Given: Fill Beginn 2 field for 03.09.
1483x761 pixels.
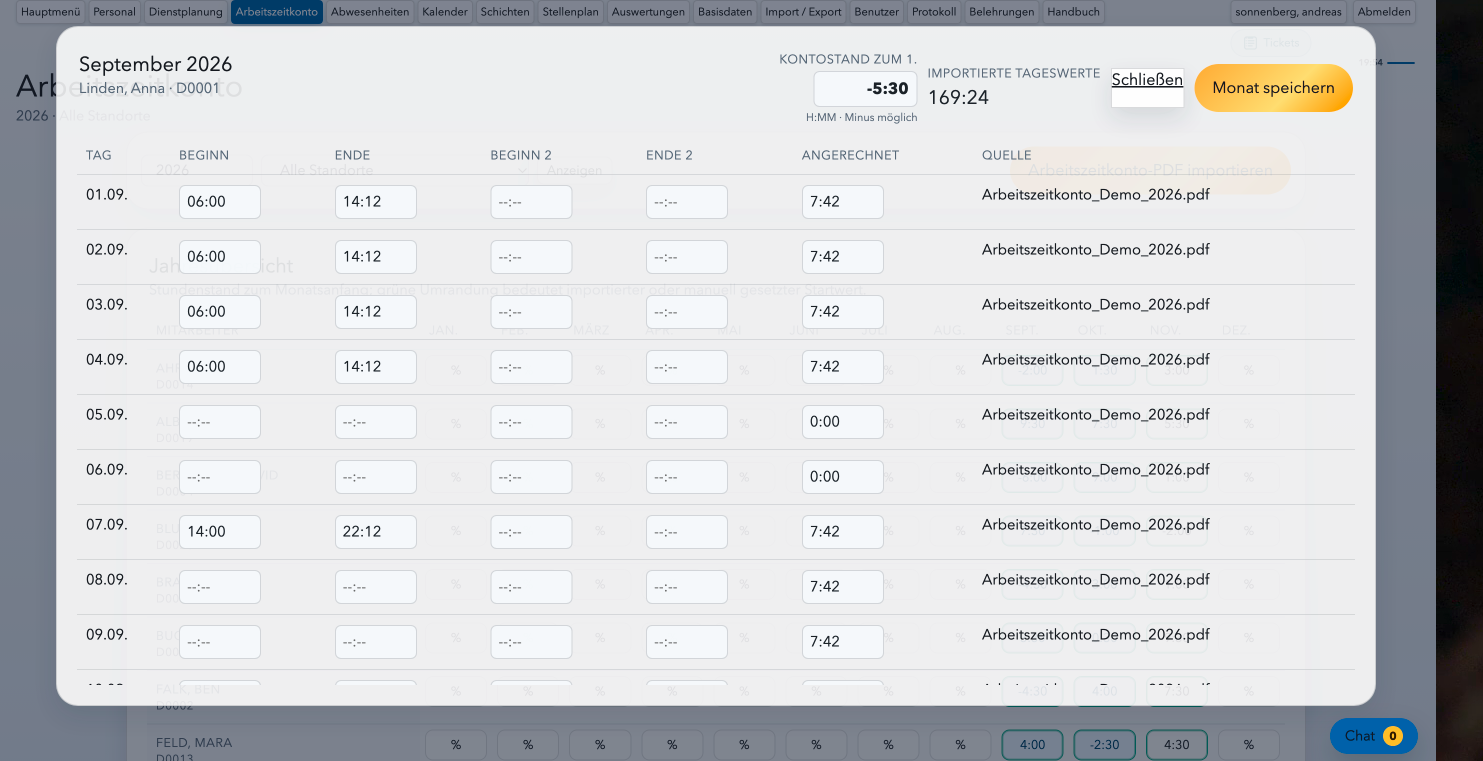Looking at the screenshot, I should [531, 312].
